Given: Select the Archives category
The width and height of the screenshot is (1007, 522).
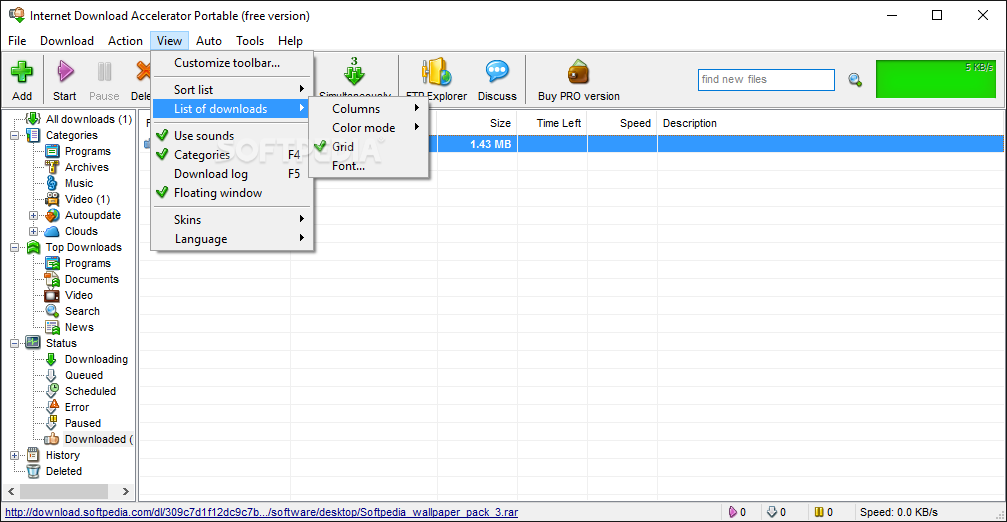Looking at the screenshot, I should click(87, 167).
